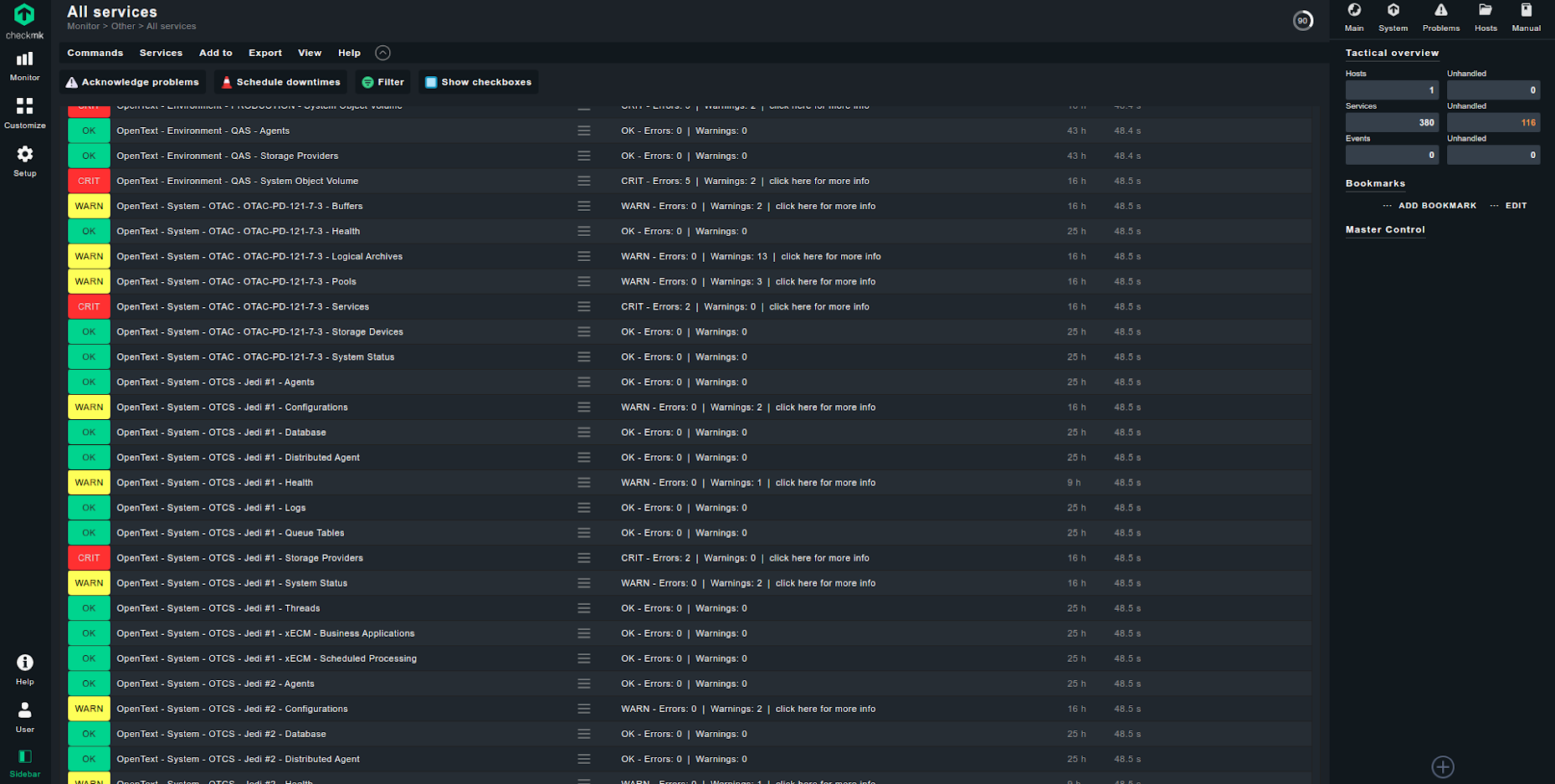Open the View menu
This screenshot has width=1555, height=784.
point(310,53)
